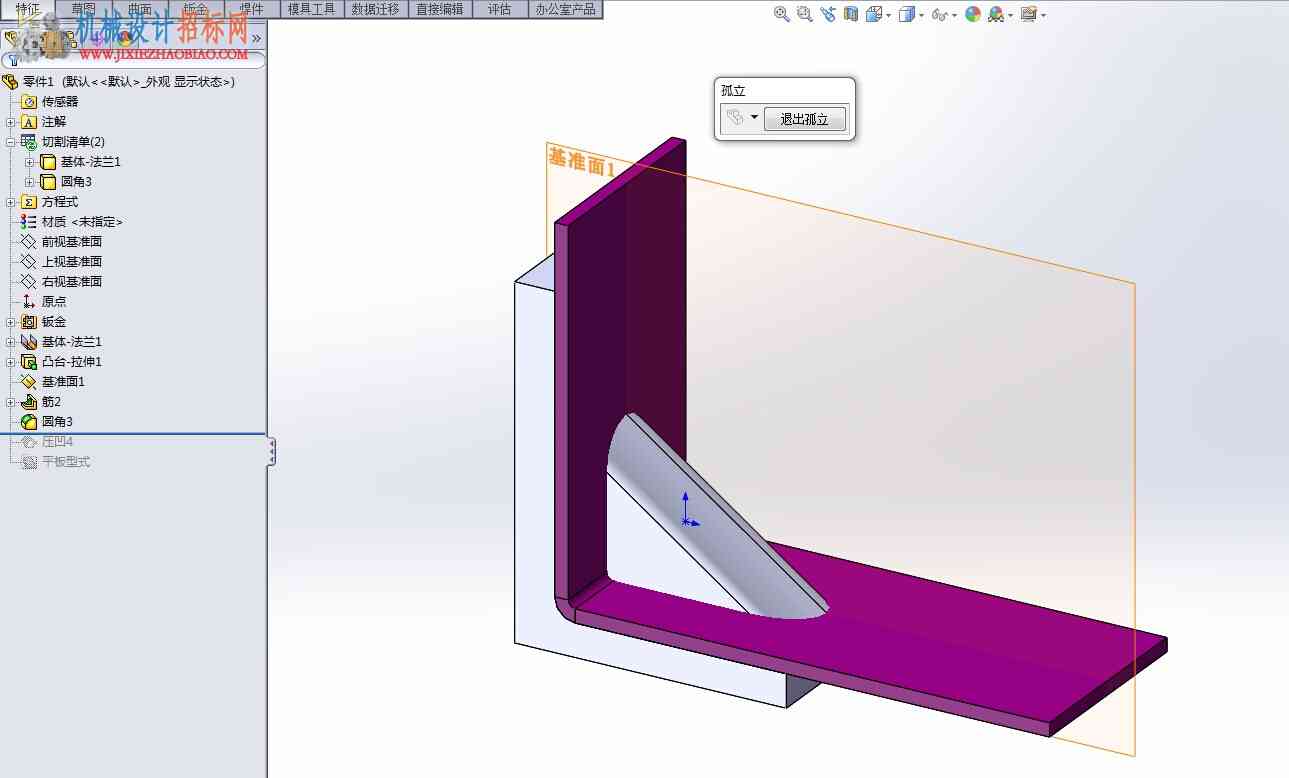Click the Section View icon

coord(851,14)
